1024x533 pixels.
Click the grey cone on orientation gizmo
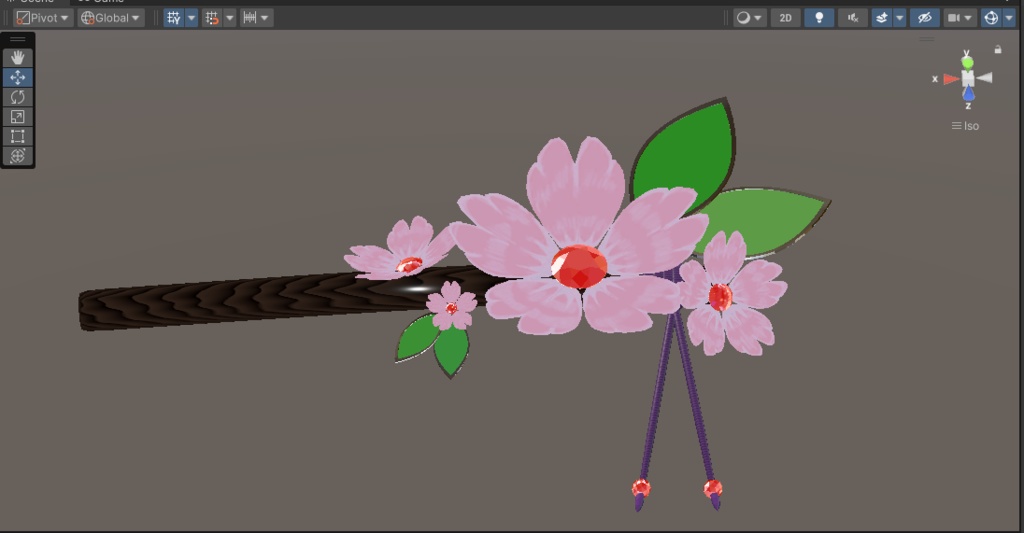pos(985,78)
